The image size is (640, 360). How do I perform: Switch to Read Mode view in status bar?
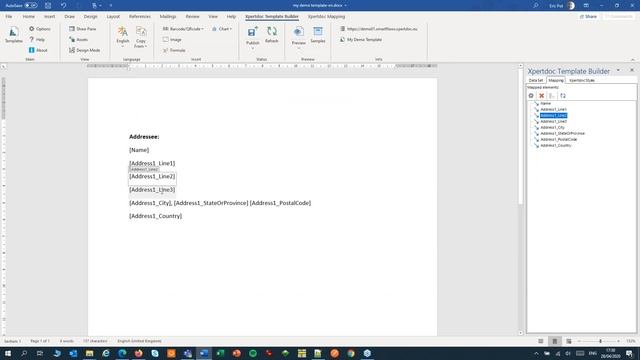[x=541, y=341]
